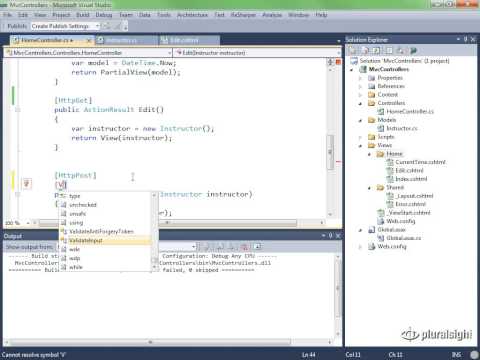Click the ReSharper quick-fix bulb in editor margin
Screen dimensions: 480x360
pos(26,183)
